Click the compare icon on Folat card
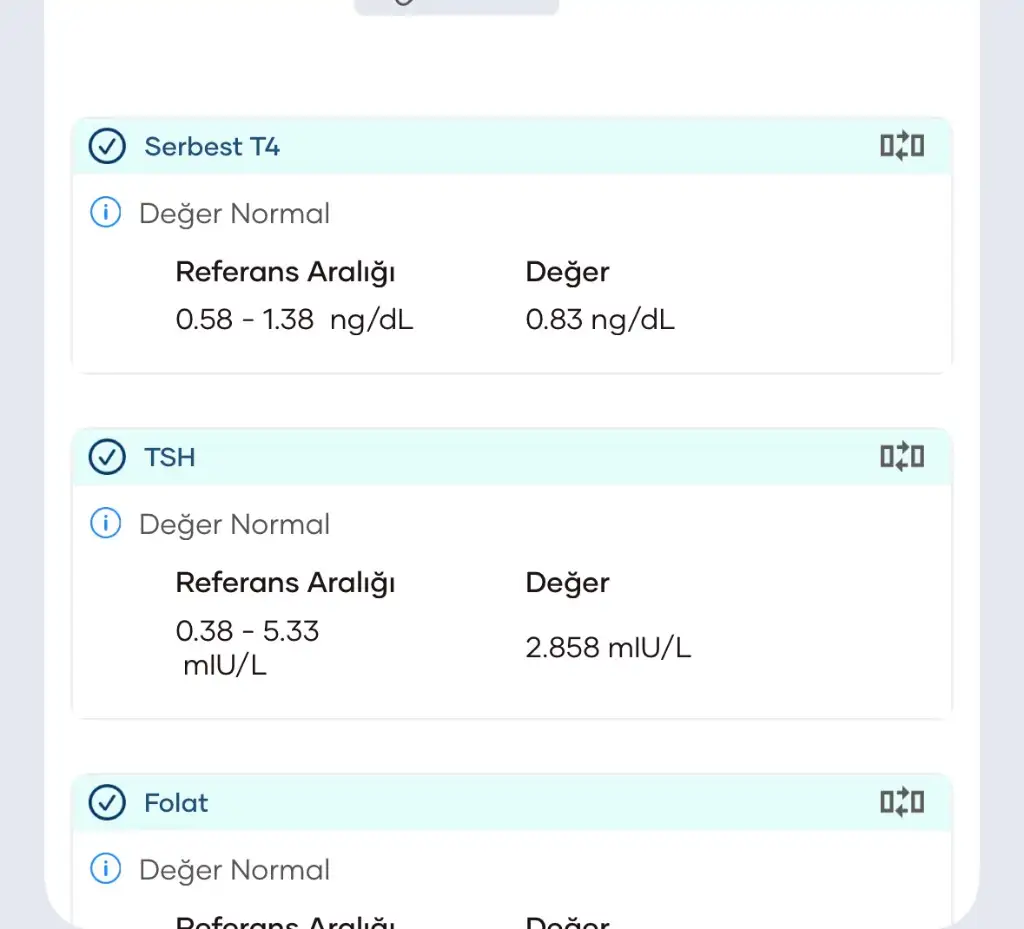Viewport: 1024px width, 929px height. click(x=901, y=802)
